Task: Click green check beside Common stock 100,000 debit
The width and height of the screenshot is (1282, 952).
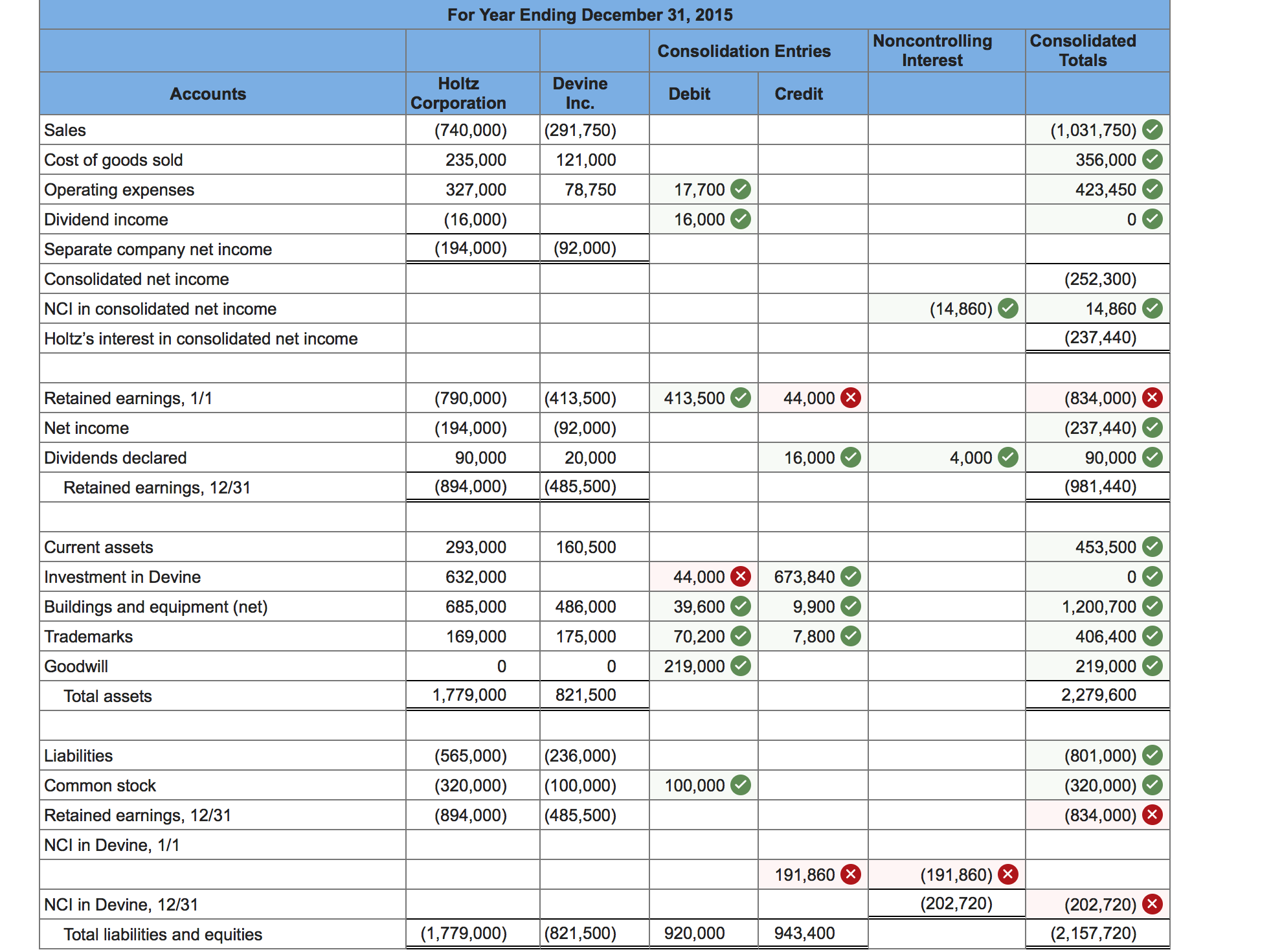Action: click(741, 785)
